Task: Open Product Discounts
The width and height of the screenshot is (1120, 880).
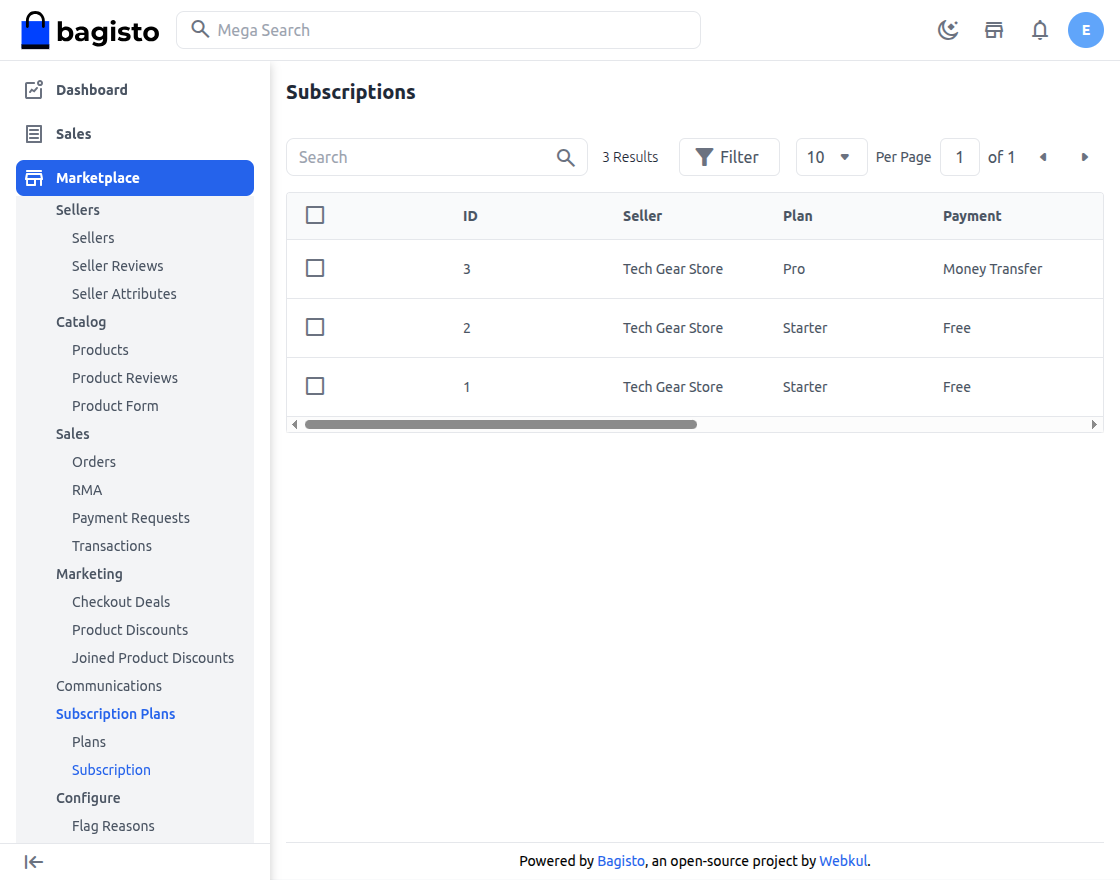Action: pyautogui.click(x=130, y=630)
